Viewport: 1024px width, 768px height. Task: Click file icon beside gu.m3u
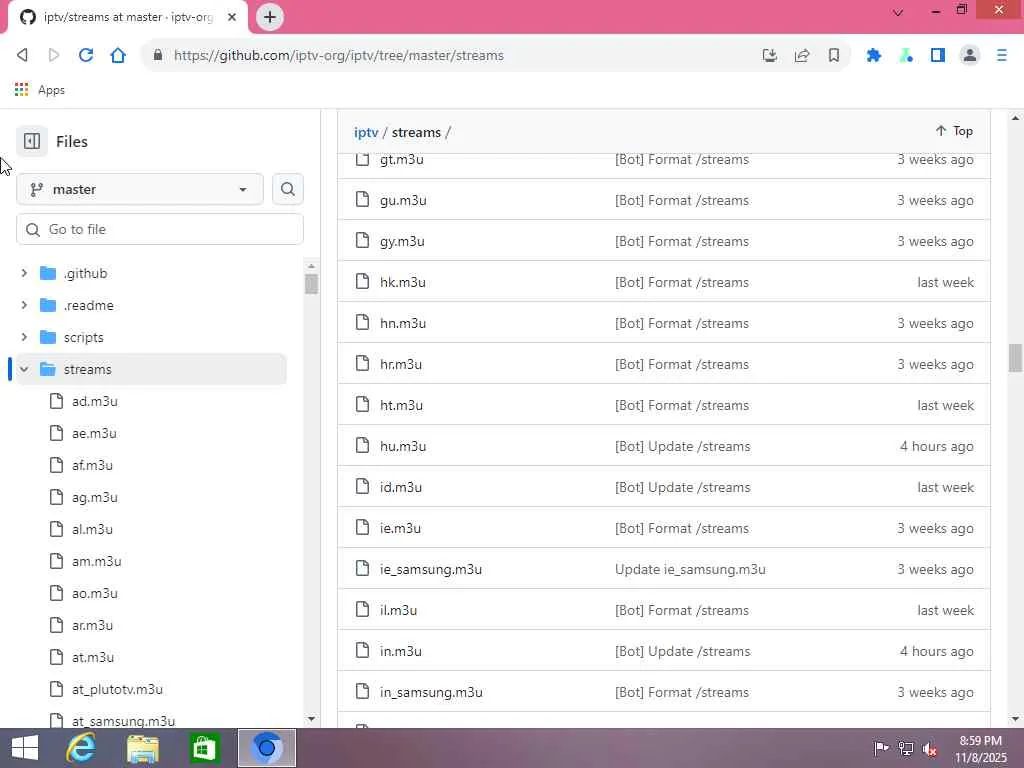coord(362,200)
